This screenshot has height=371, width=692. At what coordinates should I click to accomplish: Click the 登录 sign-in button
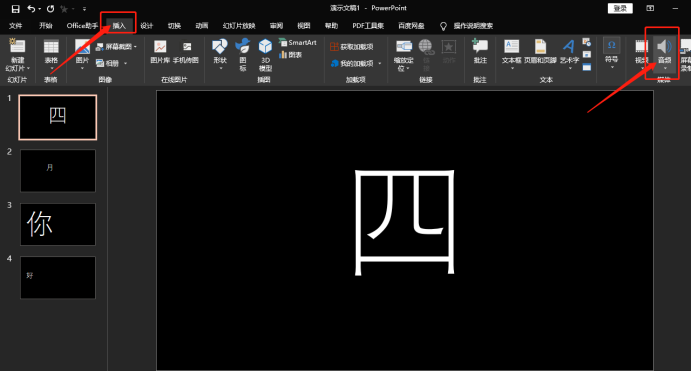pos(620,8)
